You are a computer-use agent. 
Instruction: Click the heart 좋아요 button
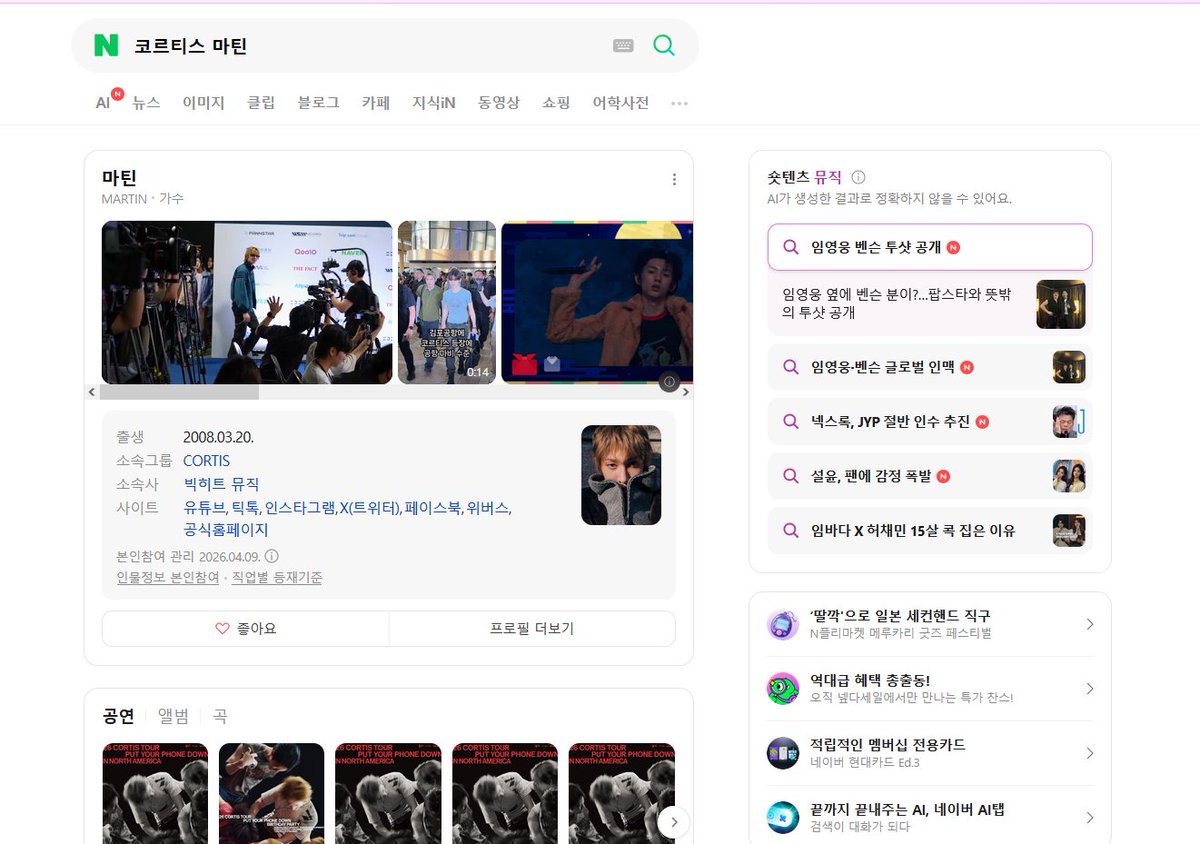point(246,629)
